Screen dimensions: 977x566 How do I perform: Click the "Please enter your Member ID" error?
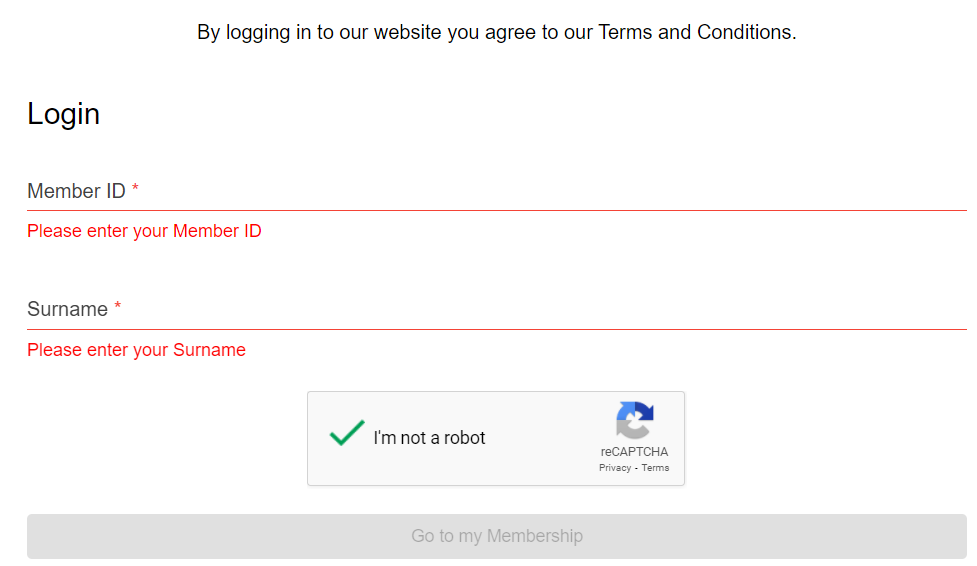point(144,231)
